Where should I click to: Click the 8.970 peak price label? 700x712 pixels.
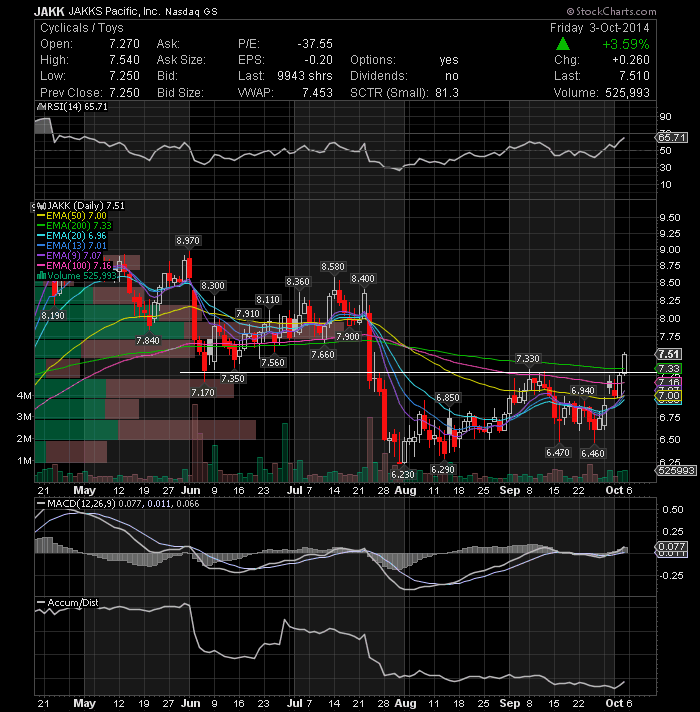click(188, 241)
